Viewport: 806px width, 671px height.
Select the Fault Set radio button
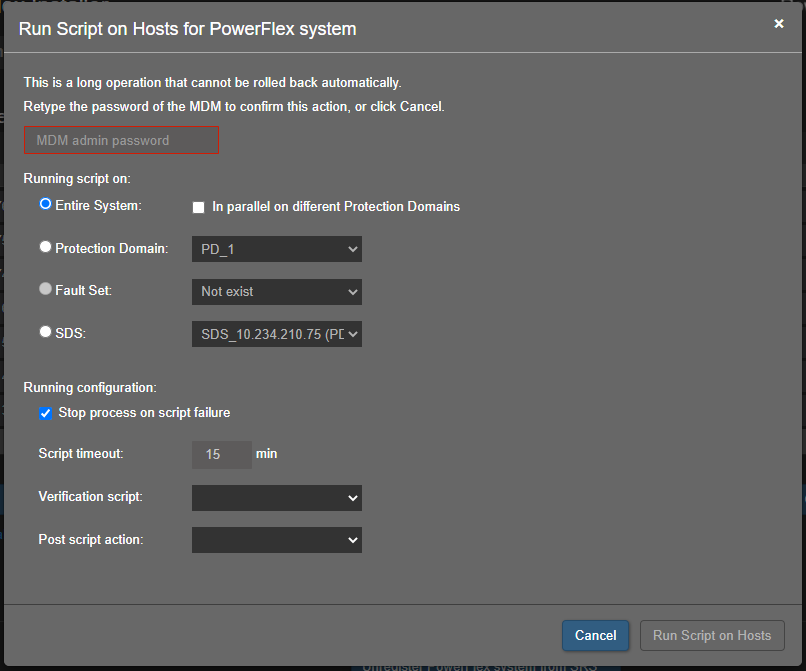[45, 289]
